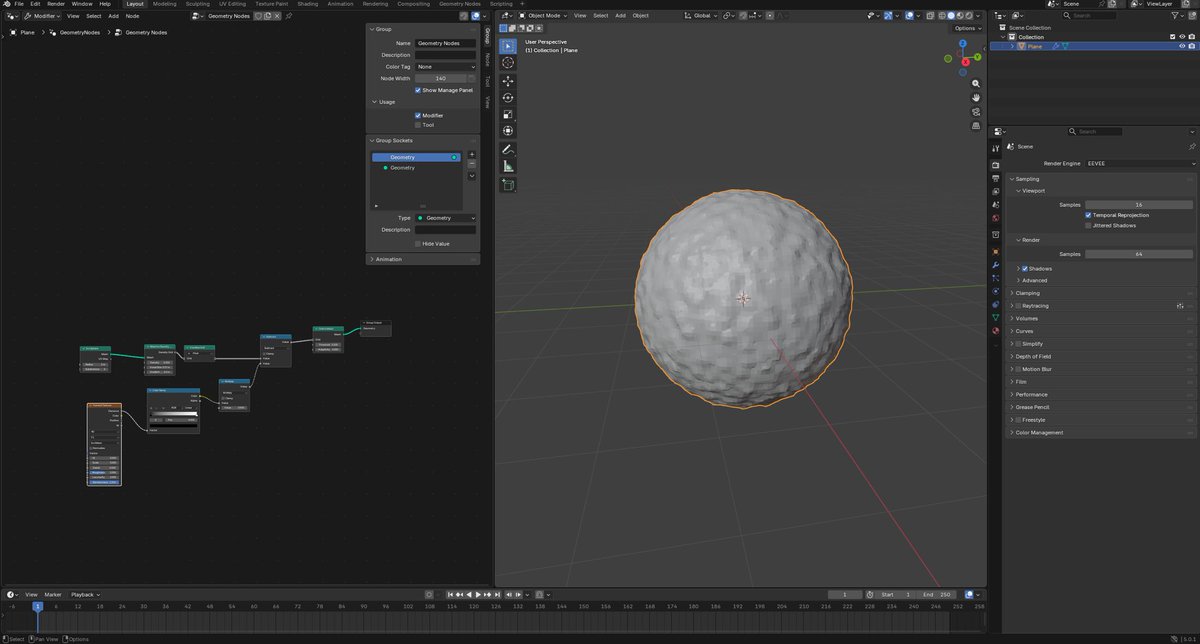
Task: Open the Render Engine dropdown showing EEVEE
Action: pyautogui.click(x=1139, y=163)
